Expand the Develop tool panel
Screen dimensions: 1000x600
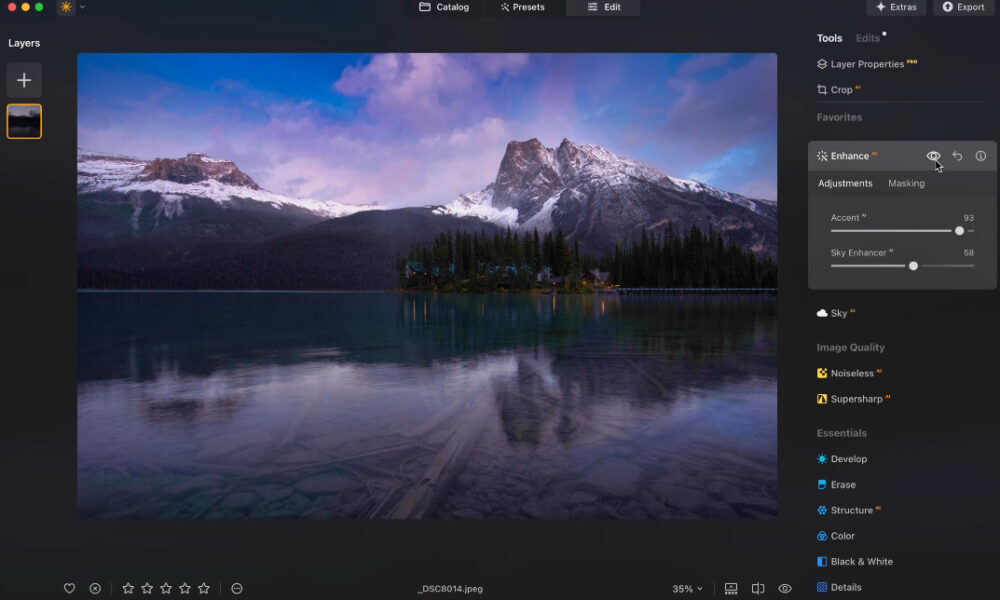click(848, 459)
